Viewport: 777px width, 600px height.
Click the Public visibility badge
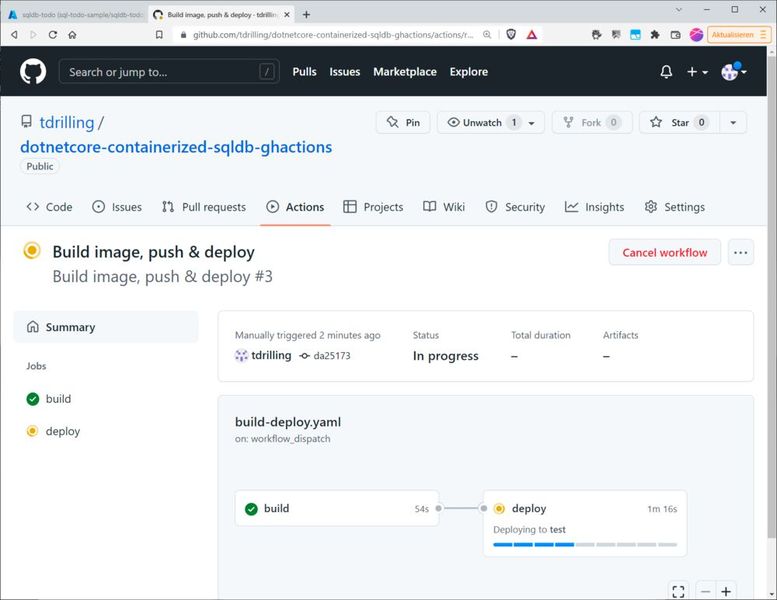(40, 166)
